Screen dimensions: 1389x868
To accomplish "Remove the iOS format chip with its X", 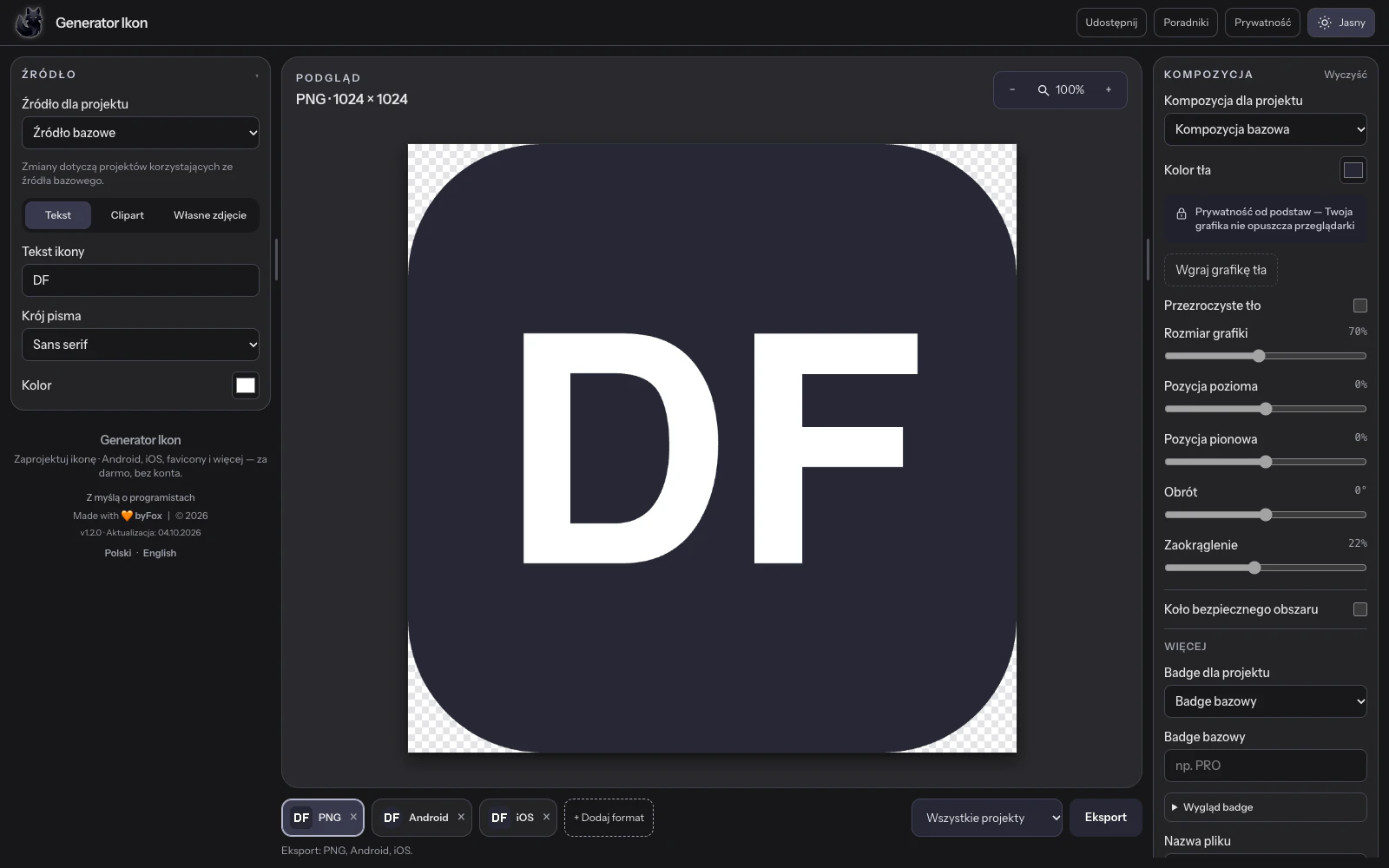I will point(546,817).
